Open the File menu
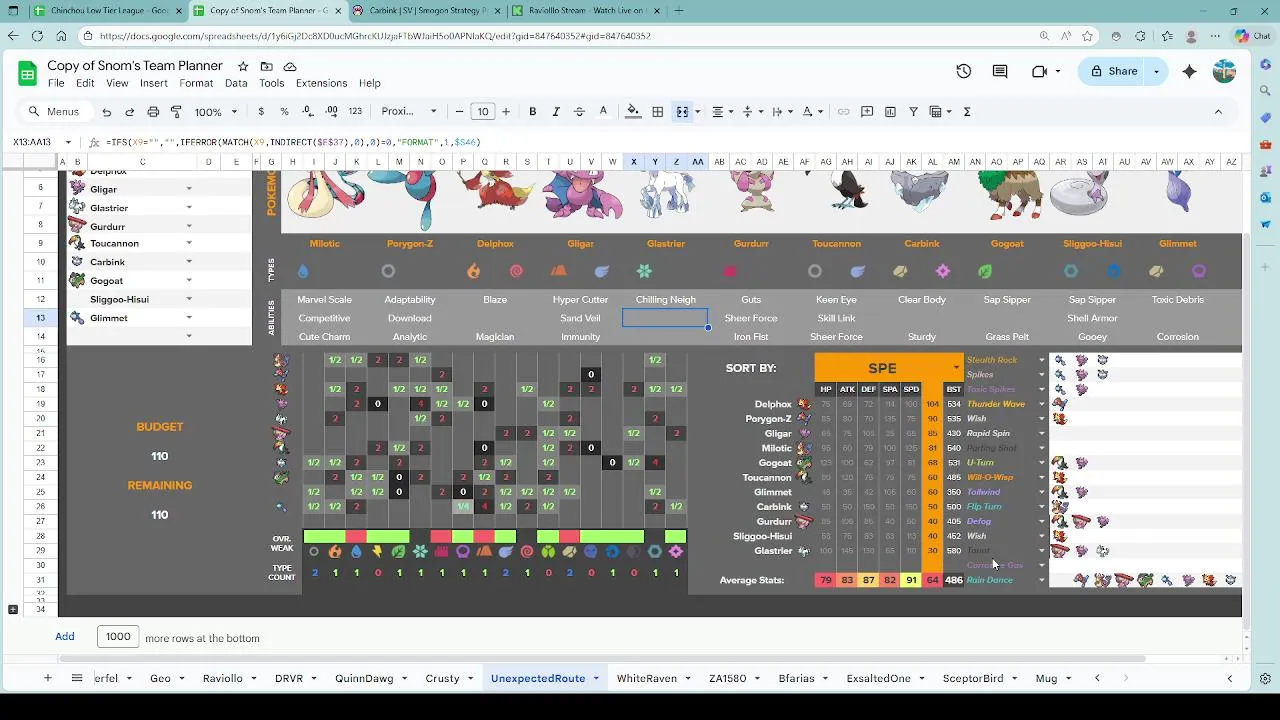The image size is (1280, 720). tap(56, 83)
